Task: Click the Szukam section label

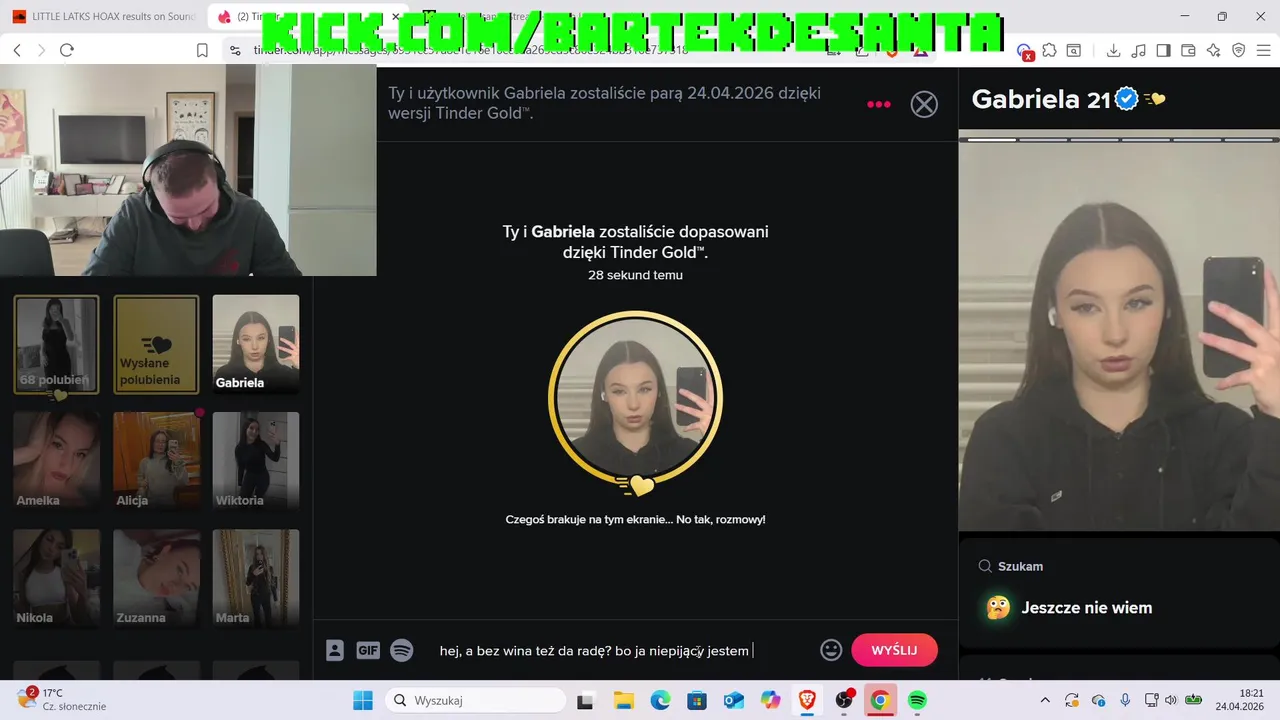Action: coord(1011,566)
